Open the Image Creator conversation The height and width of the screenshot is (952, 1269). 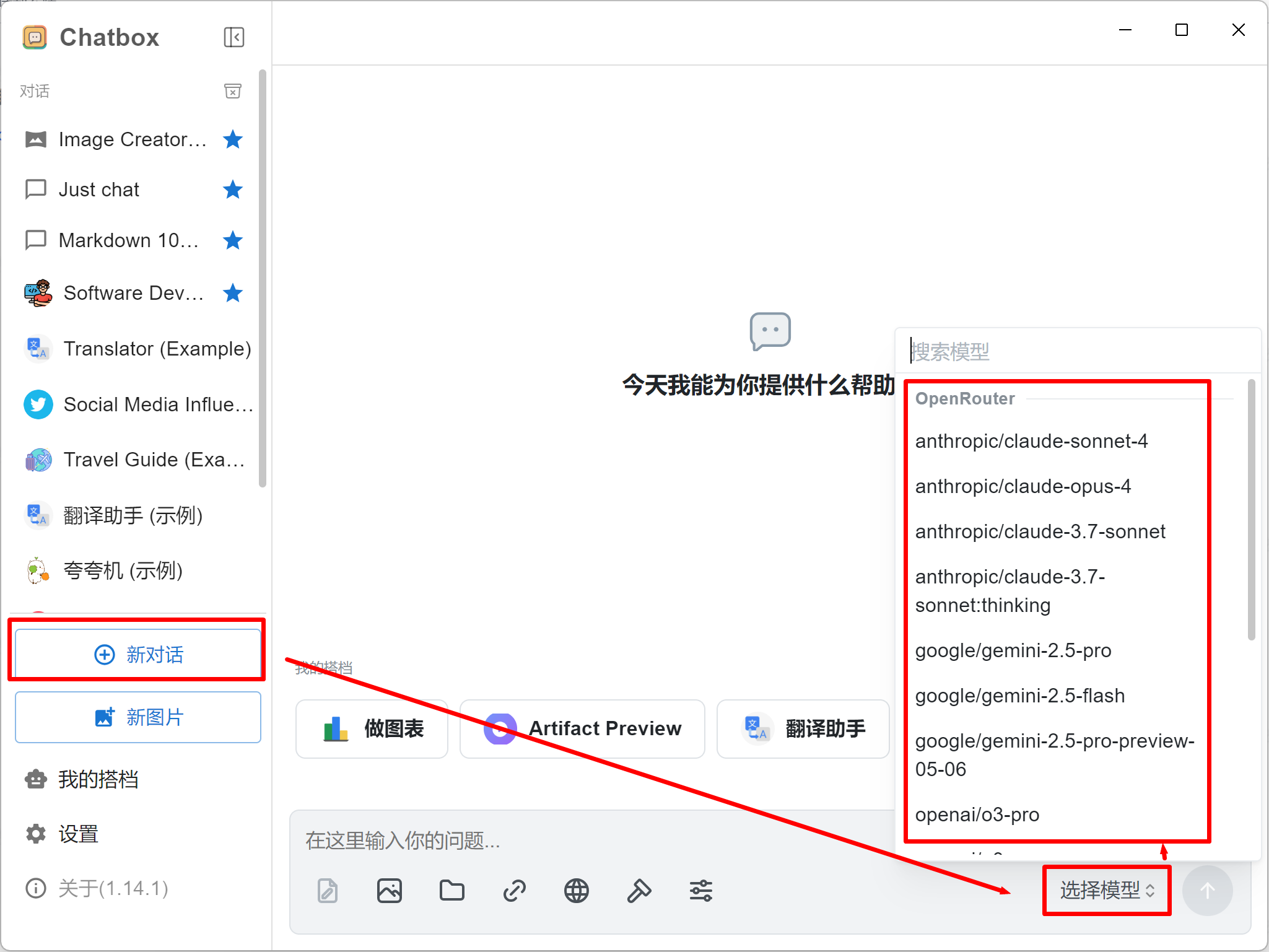(133, 139)
